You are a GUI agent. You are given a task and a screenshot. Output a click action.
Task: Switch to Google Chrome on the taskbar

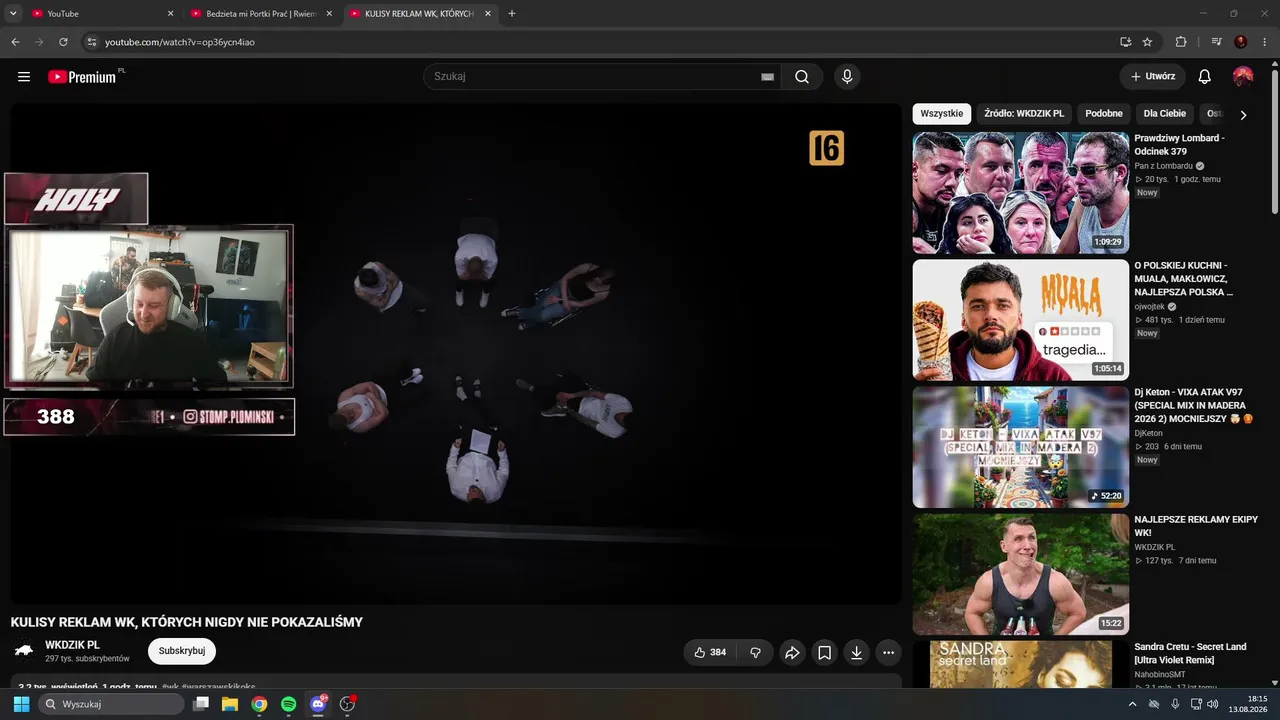(259, 704)
